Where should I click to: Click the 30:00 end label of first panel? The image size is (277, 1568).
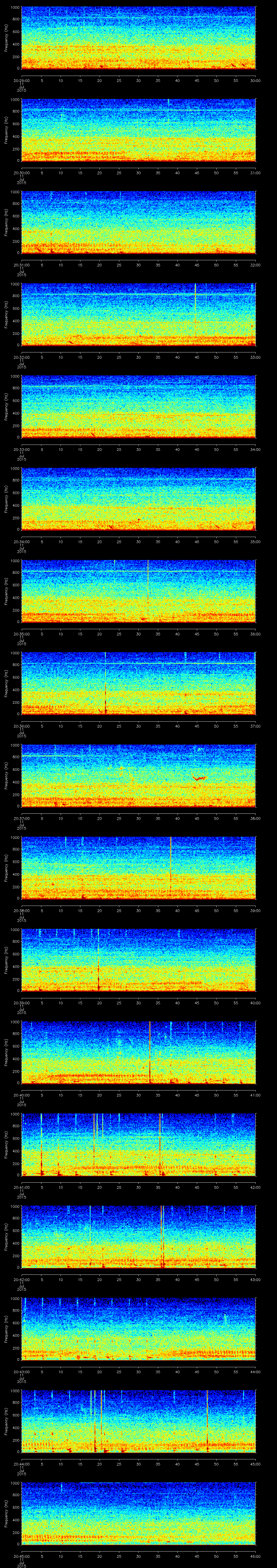click(x=255, y=80)
